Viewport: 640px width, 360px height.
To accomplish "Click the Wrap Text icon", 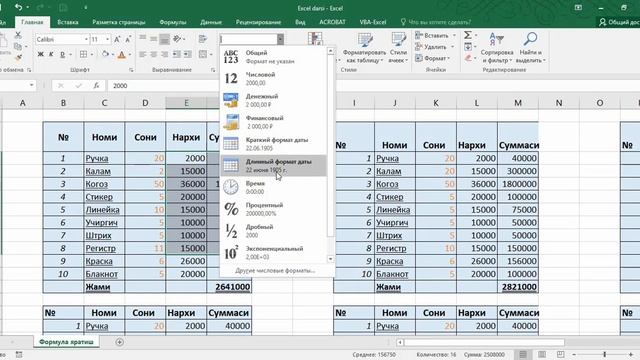I will pos(202,39).
